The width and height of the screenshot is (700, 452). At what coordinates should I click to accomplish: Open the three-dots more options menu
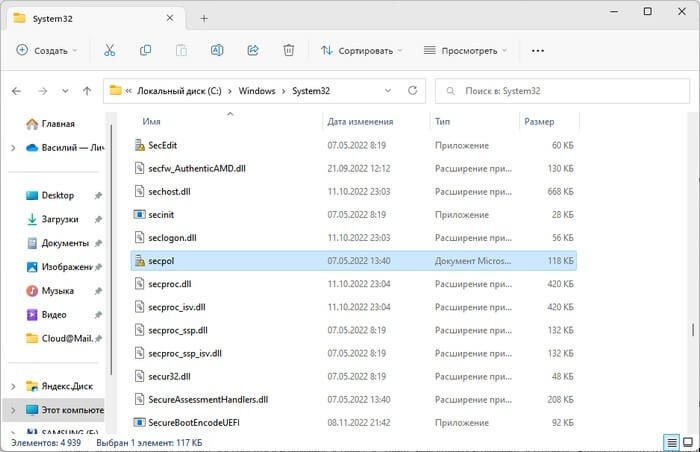tap(538, 51)
